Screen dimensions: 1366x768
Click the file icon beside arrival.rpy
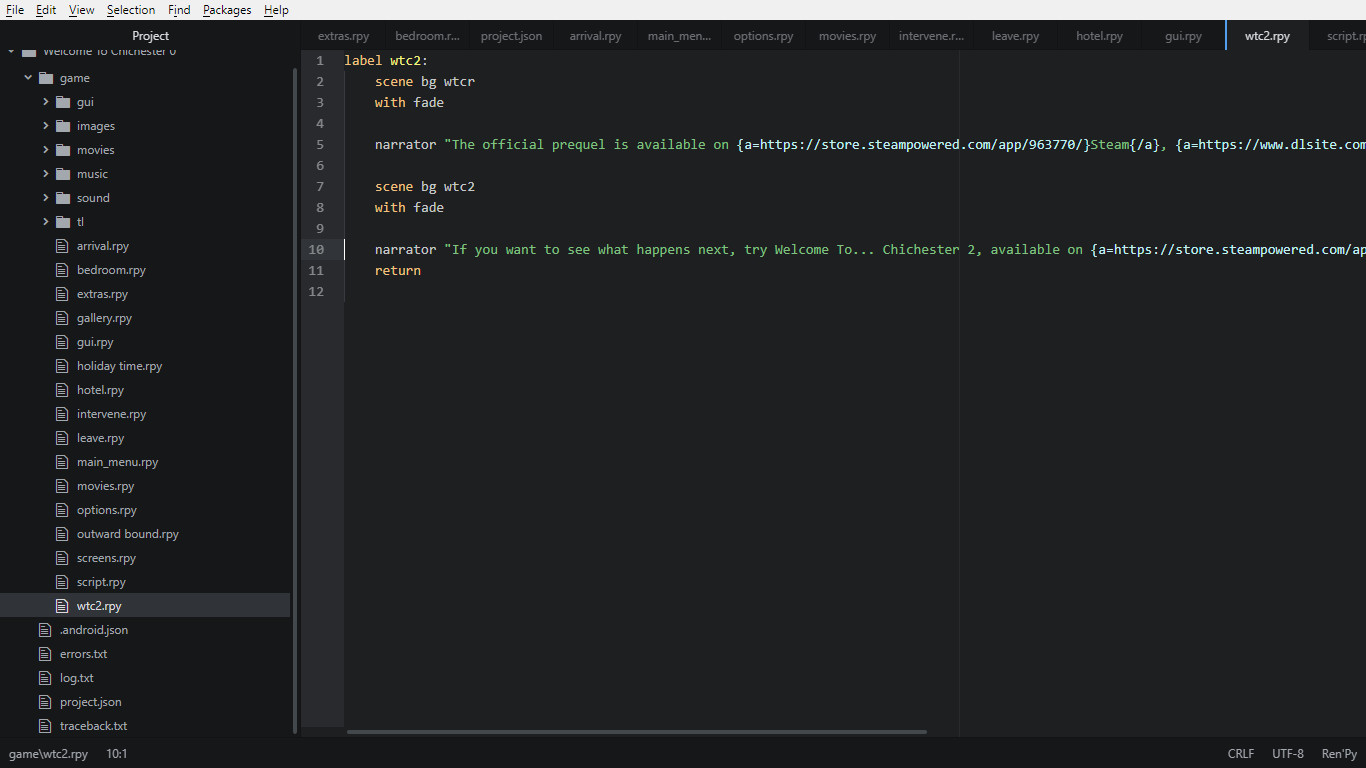62,245
